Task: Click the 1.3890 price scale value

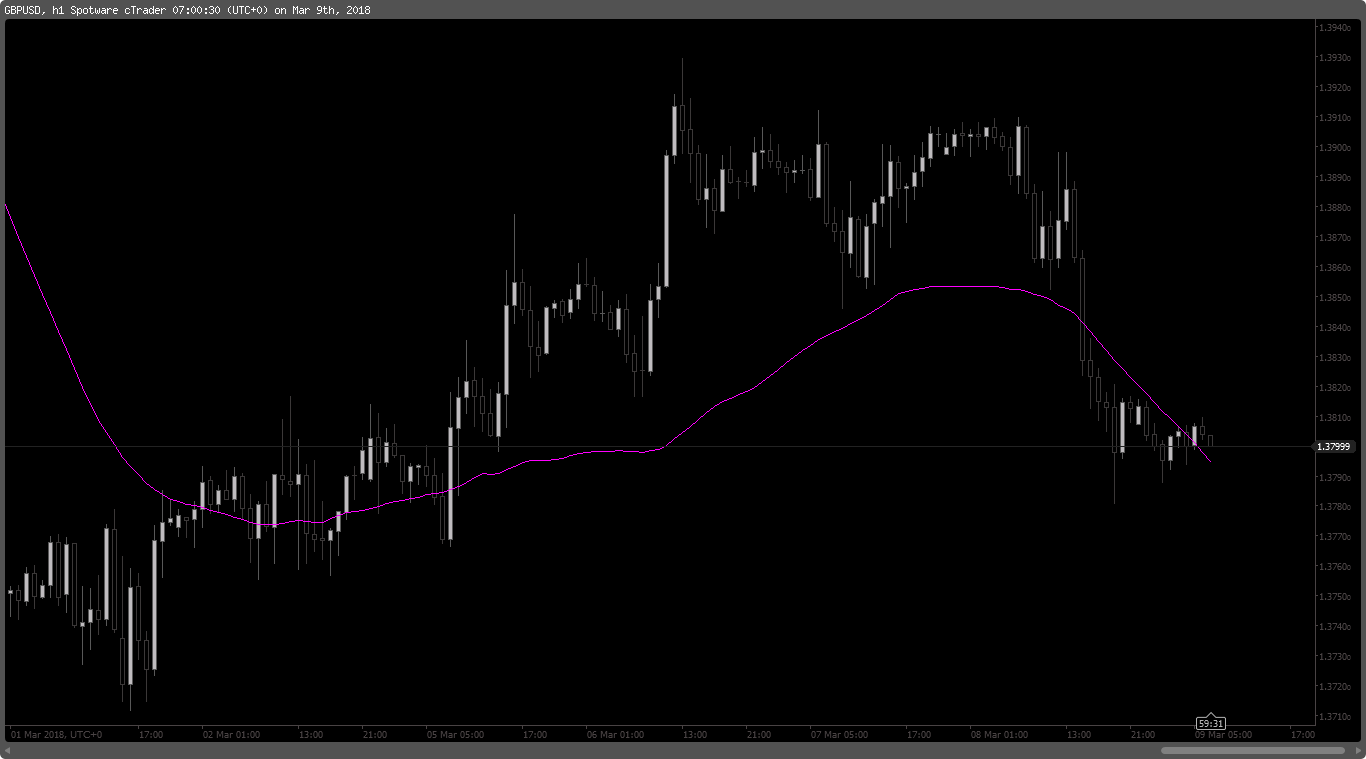Action: click(x=1335, y=178)
